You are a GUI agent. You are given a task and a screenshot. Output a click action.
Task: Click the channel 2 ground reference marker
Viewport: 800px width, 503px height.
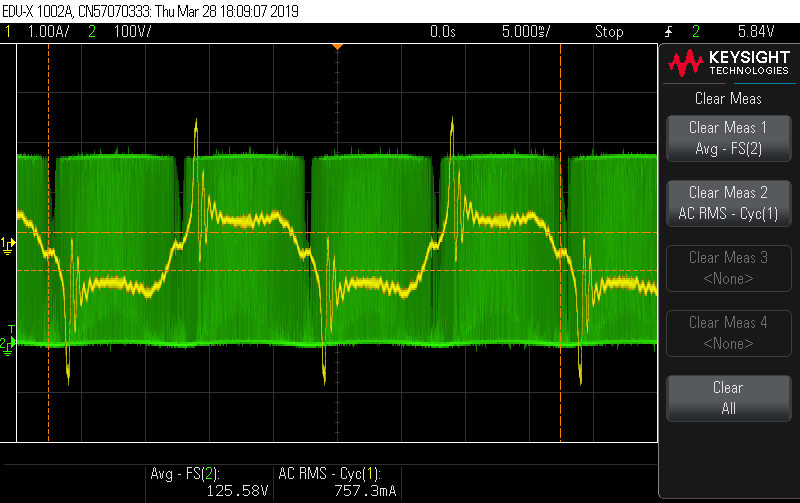coord(7,345)
